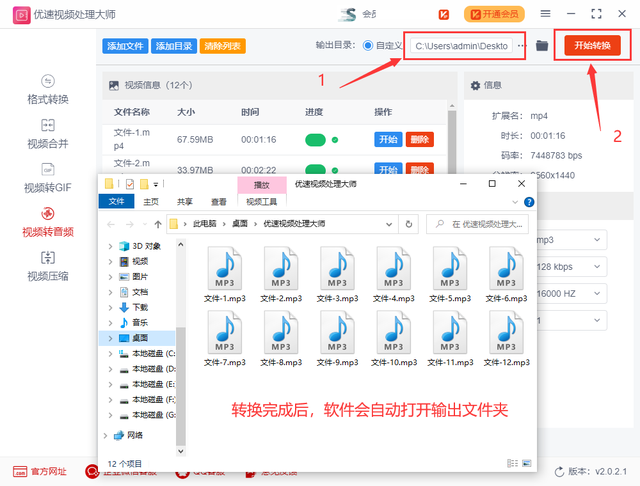Image resolution: width=640 pixels, height=486 pixels.
Task: Open 视频工具 tab in Explorer ribbon
Action: (262, 202)
